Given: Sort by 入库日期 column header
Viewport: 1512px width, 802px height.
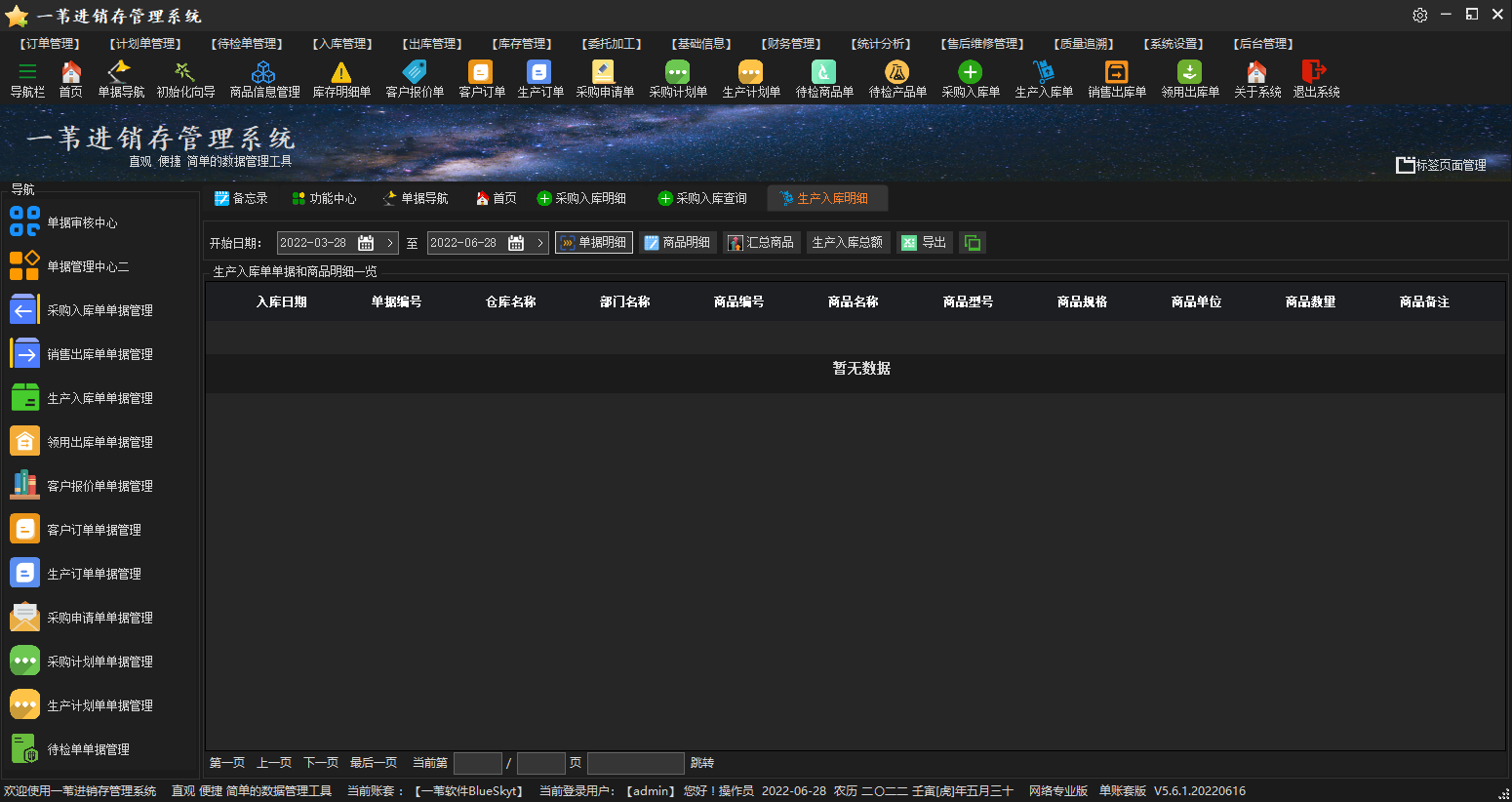Looking at the screenshot, I should [x=282, y=302].
